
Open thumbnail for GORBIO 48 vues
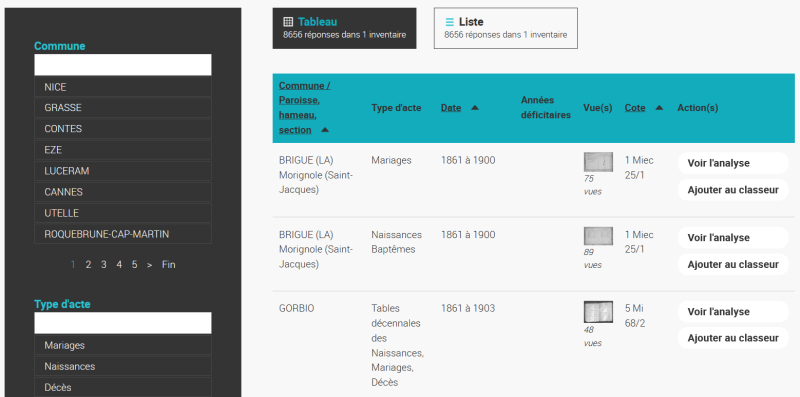point(598,312)
